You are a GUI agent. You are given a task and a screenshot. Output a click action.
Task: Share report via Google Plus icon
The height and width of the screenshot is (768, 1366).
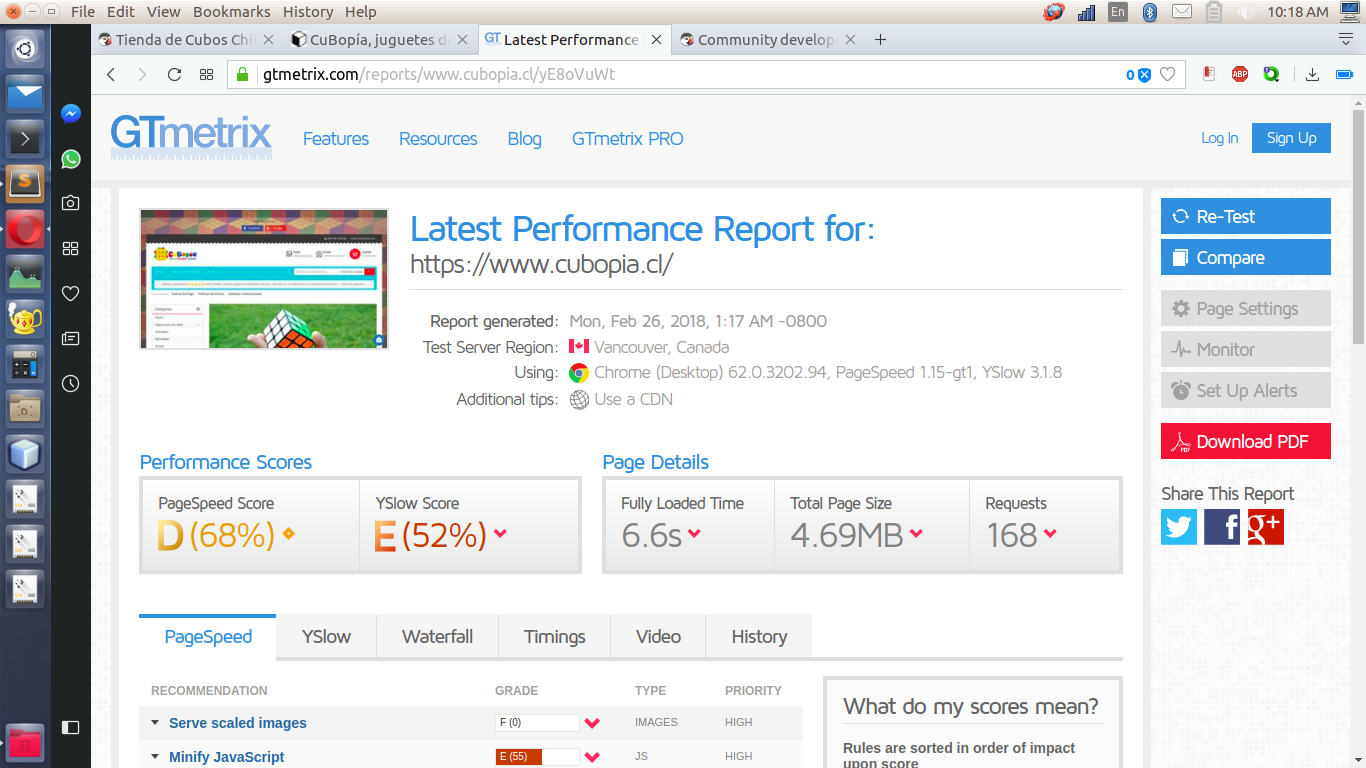point(1265,527)
